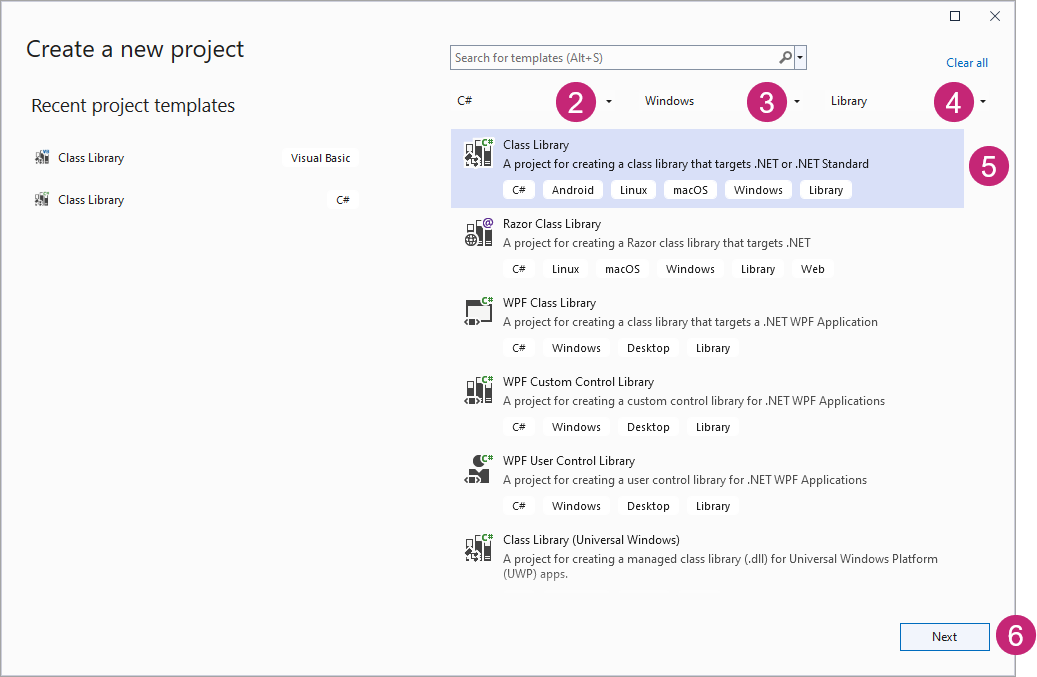This screenshot has height=677, width=1037.
Task: Focus the Search for templates field
Action: 614,58
